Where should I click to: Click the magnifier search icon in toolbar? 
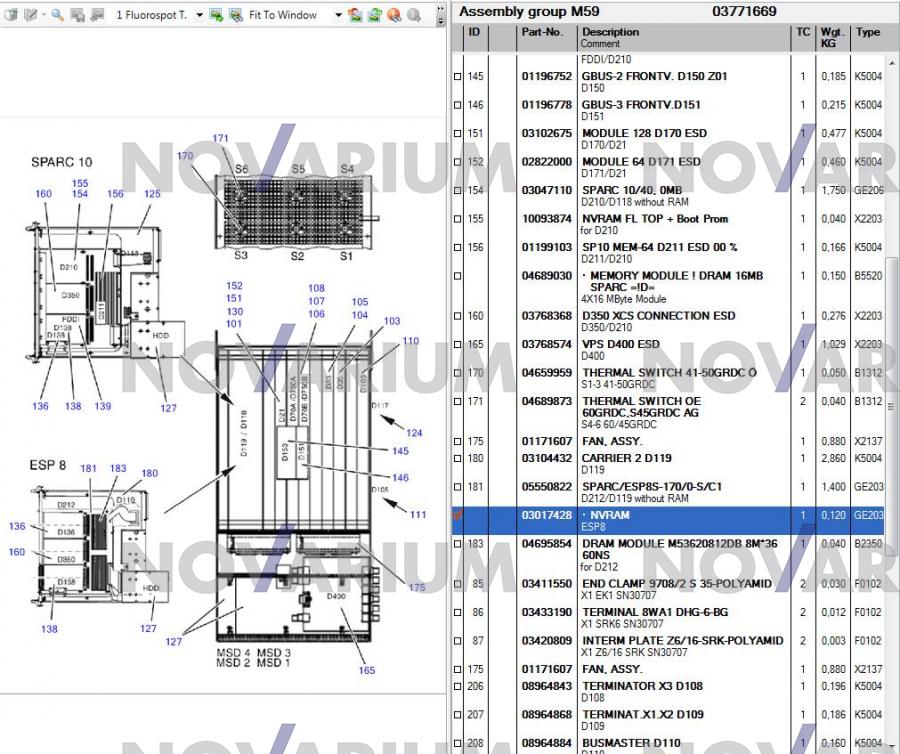57,15
